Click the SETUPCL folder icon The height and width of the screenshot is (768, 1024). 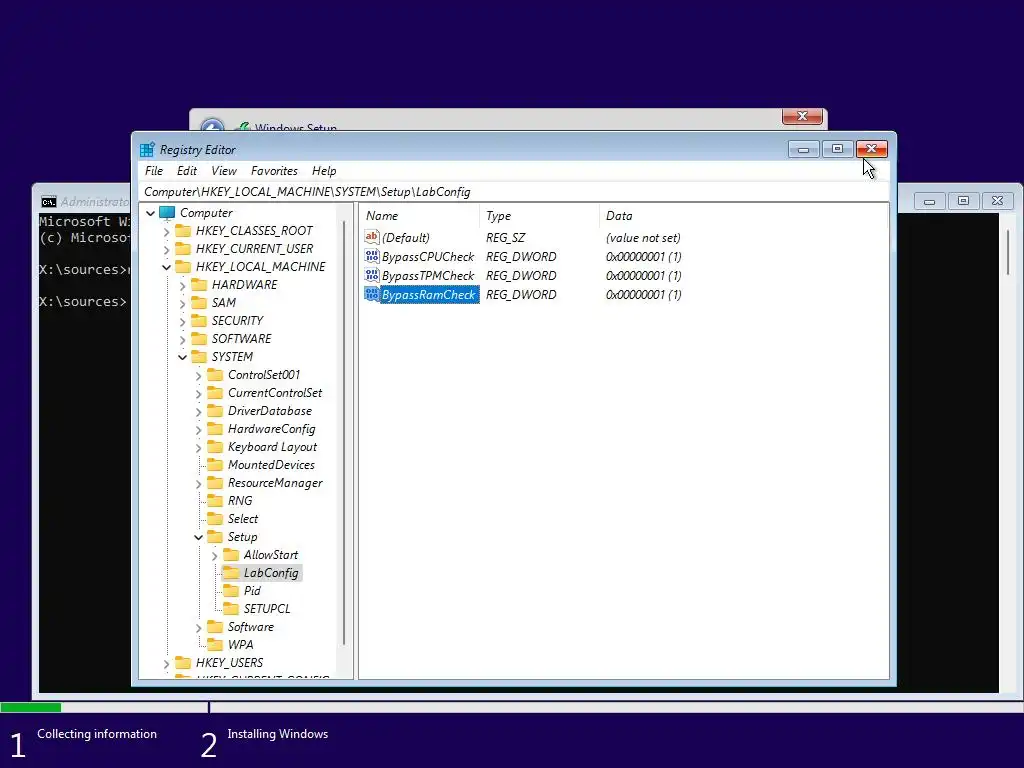(x=231, y=609)
